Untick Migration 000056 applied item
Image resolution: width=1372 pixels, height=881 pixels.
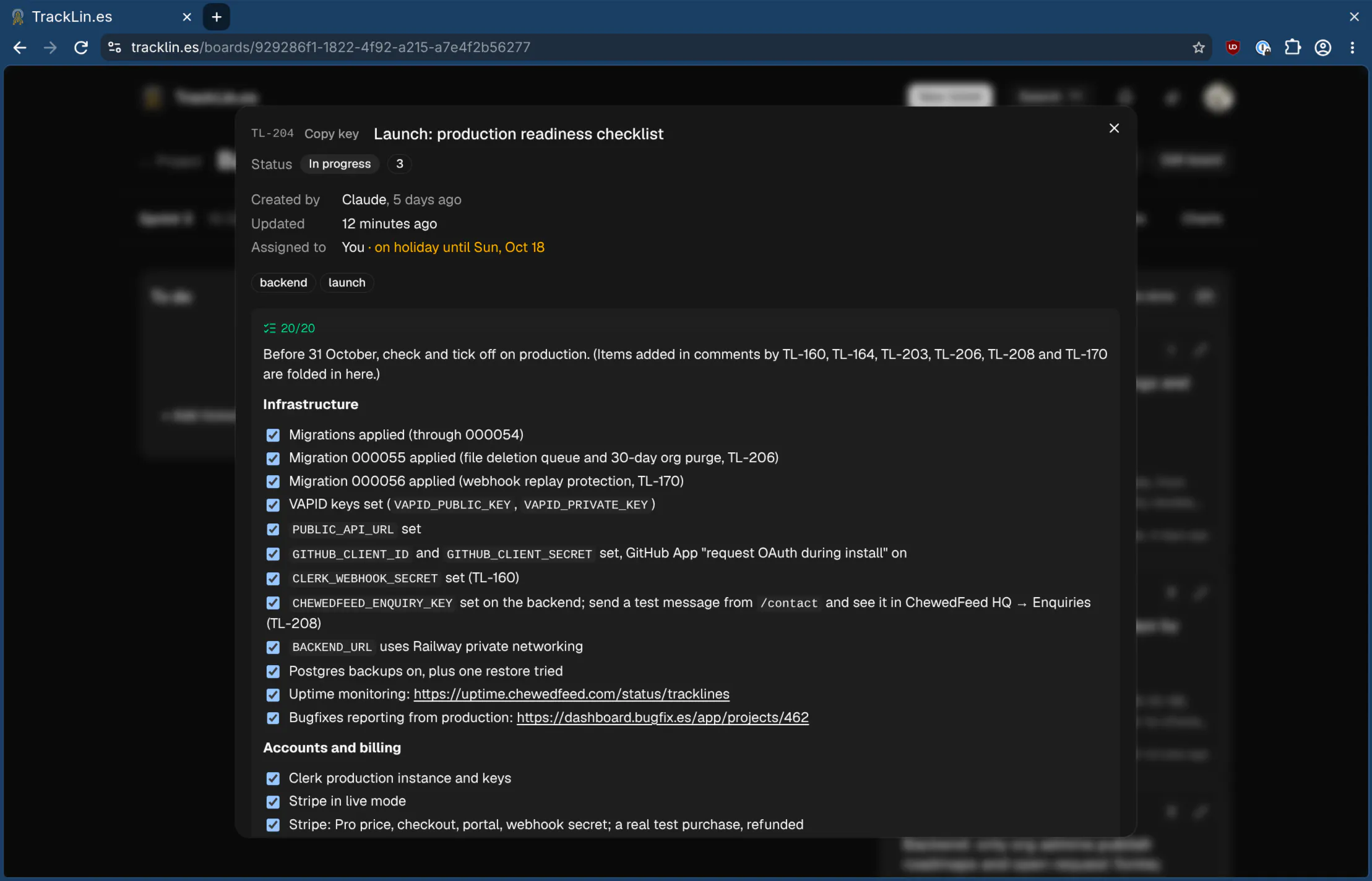(x=273, y=481)
